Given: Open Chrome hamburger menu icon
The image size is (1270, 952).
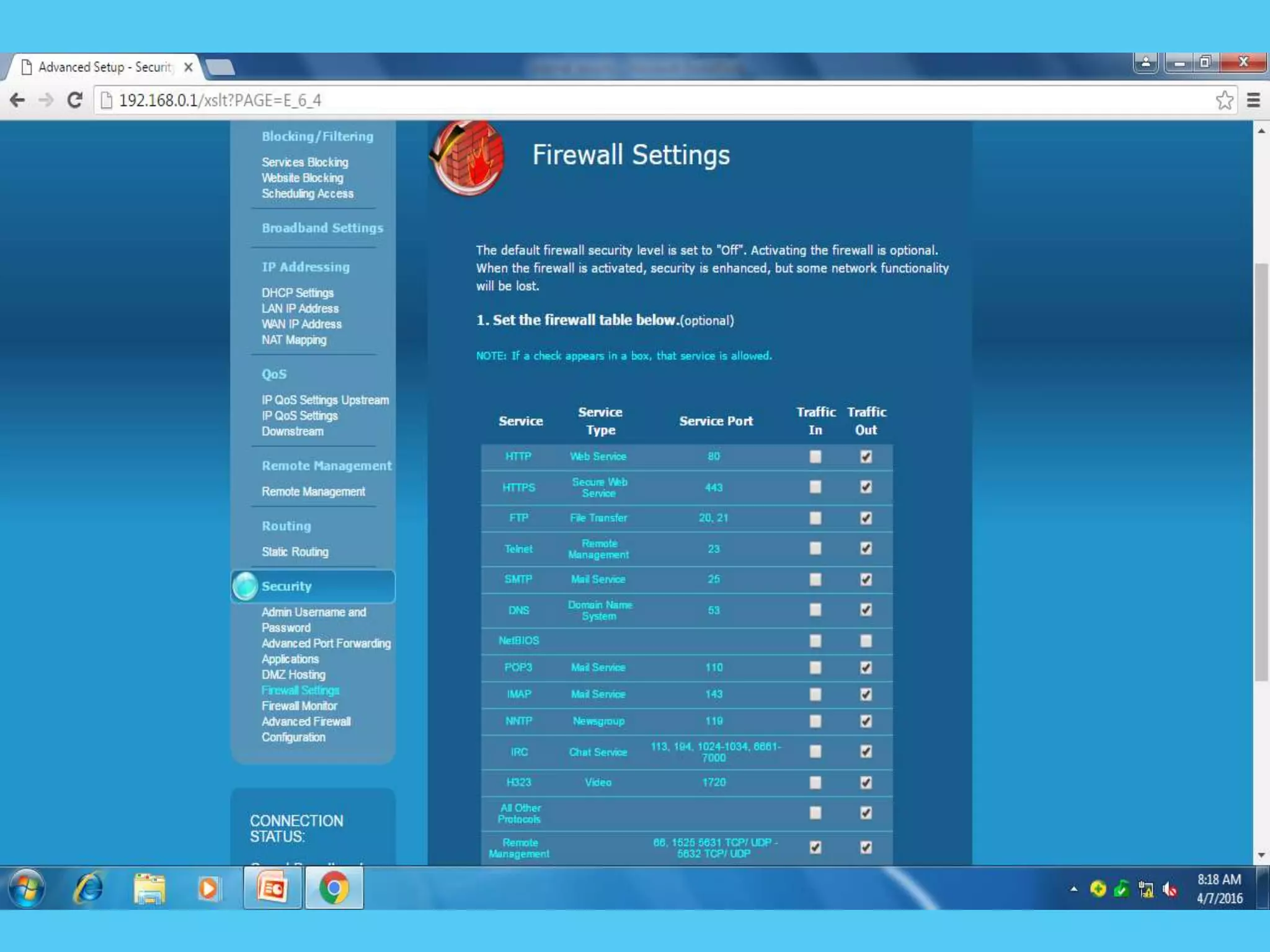Looking at the screenshot, I should tap(1253, 100).
